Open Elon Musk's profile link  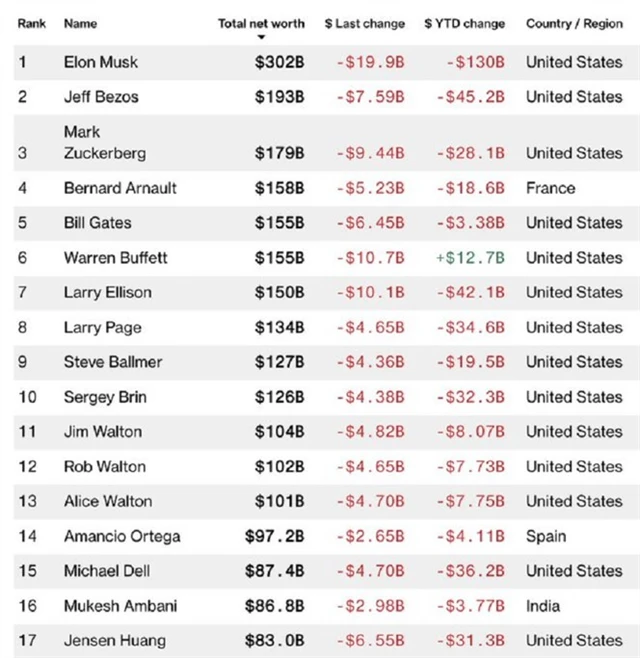click(x=101, y=62)
